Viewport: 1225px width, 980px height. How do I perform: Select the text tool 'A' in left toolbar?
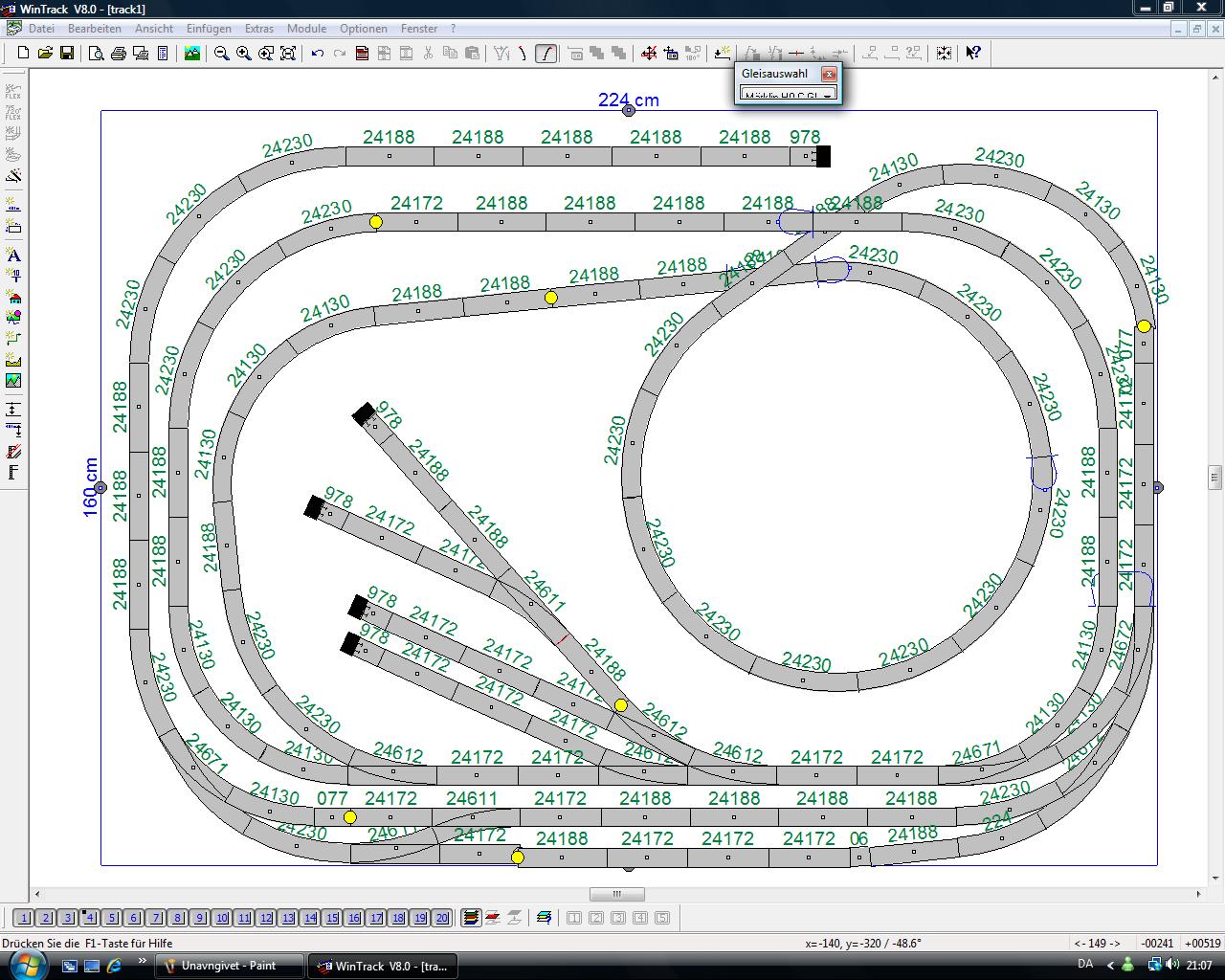[13, 255]
